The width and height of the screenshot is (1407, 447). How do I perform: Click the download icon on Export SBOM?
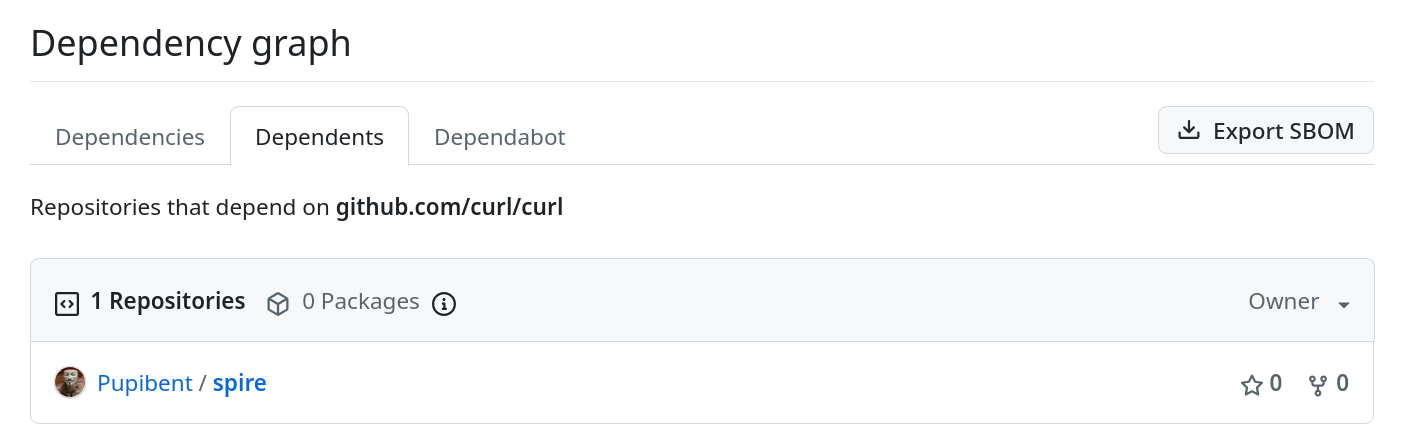[1188, 131]
